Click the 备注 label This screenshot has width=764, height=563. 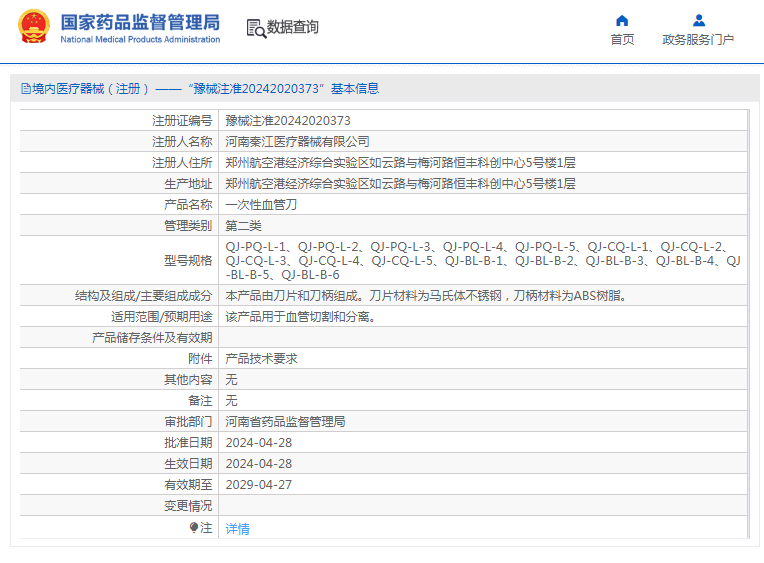tap(200, 401)
